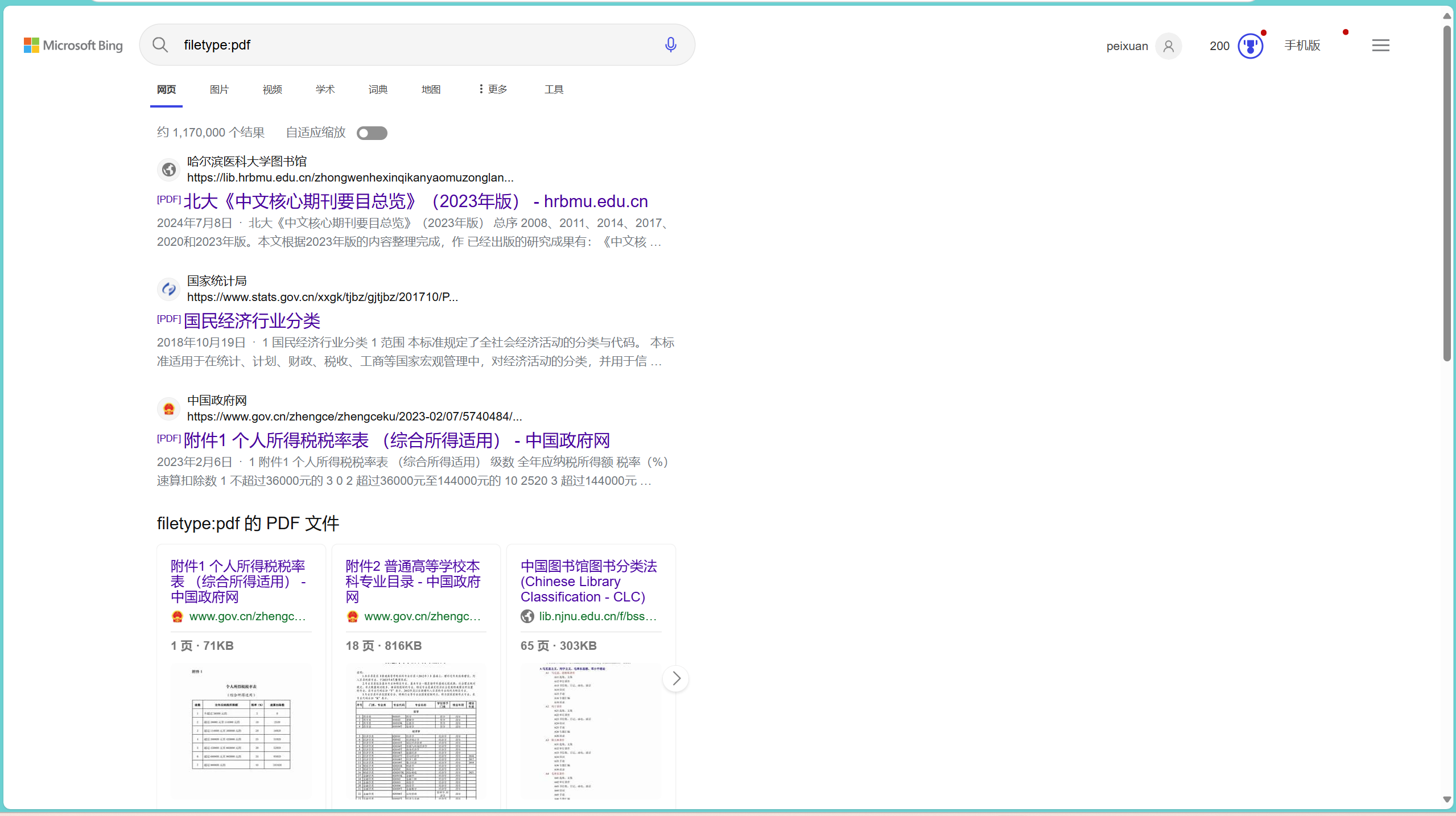Click the filetype:pdf search input field
Image resolution: width=1456 pixels, height=816 pixels.
coord(418,45)
